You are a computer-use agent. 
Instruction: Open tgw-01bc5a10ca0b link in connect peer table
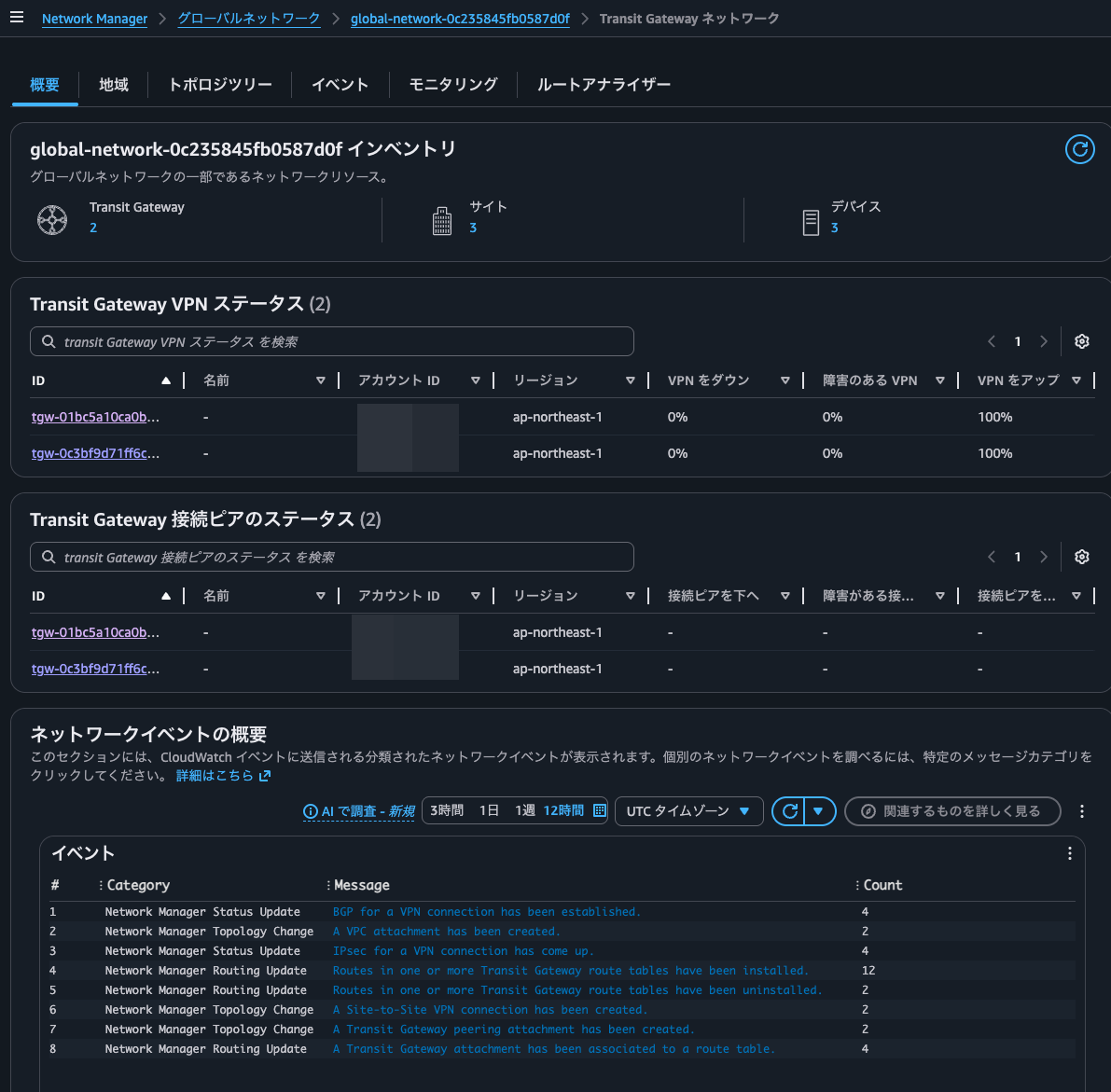pos(95,632)
